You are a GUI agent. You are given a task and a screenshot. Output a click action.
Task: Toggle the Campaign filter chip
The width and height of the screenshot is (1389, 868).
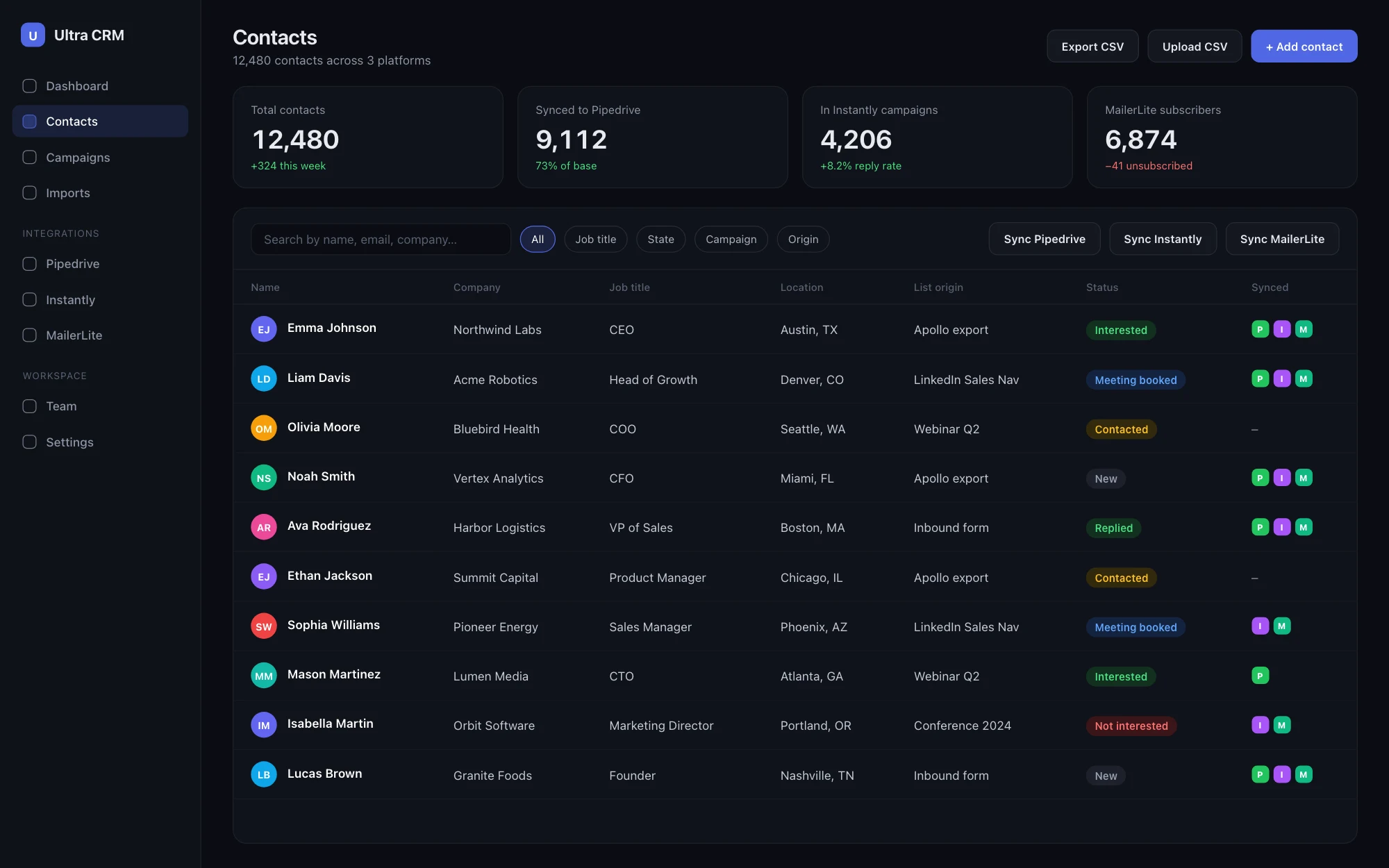[x=731, y=239]
